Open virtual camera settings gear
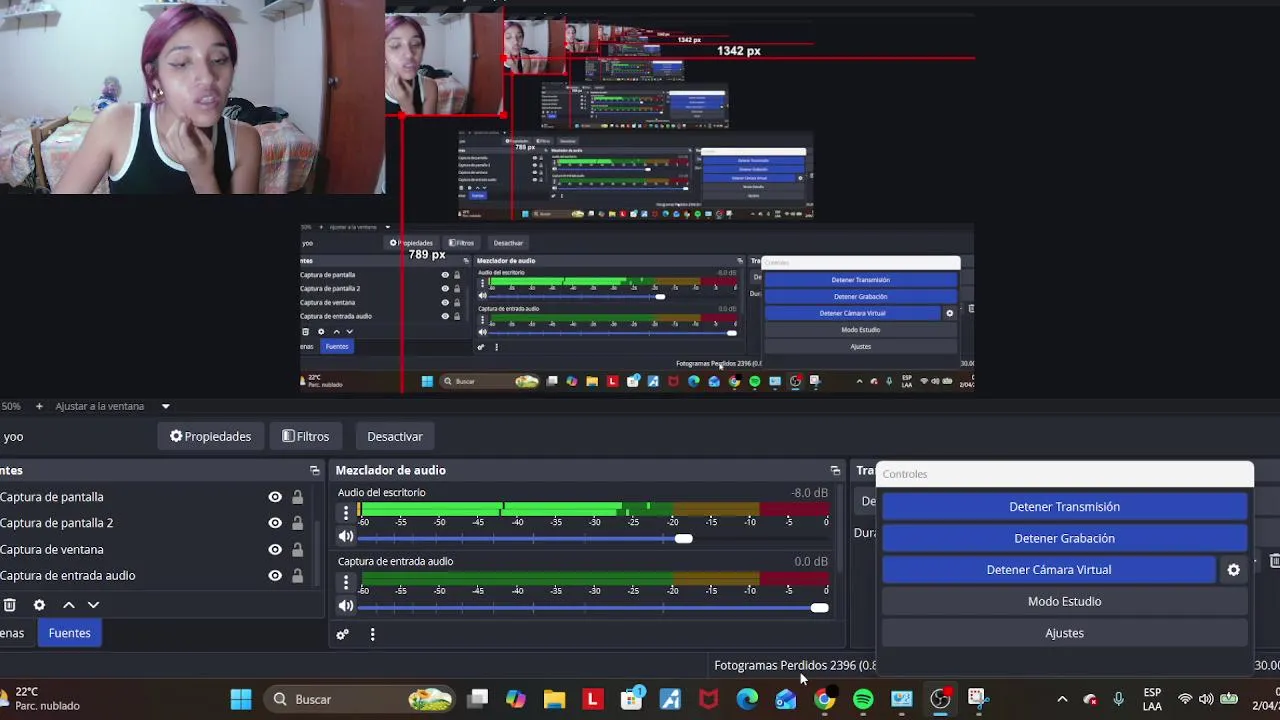The width and height of the screenshot is (1280, 720). pos(1233,570)
